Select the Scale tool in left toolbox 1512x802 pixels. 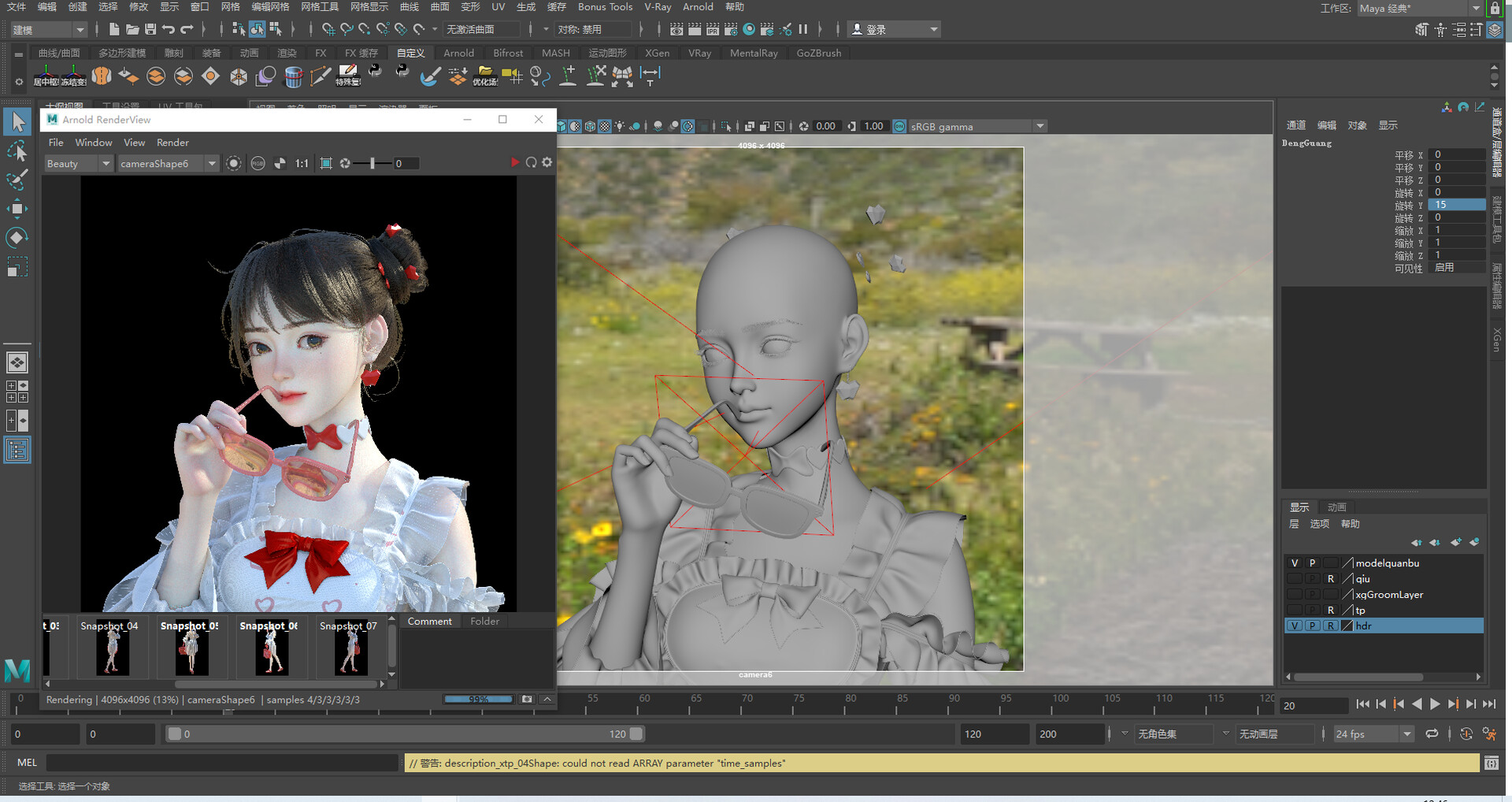coord(17,267)
